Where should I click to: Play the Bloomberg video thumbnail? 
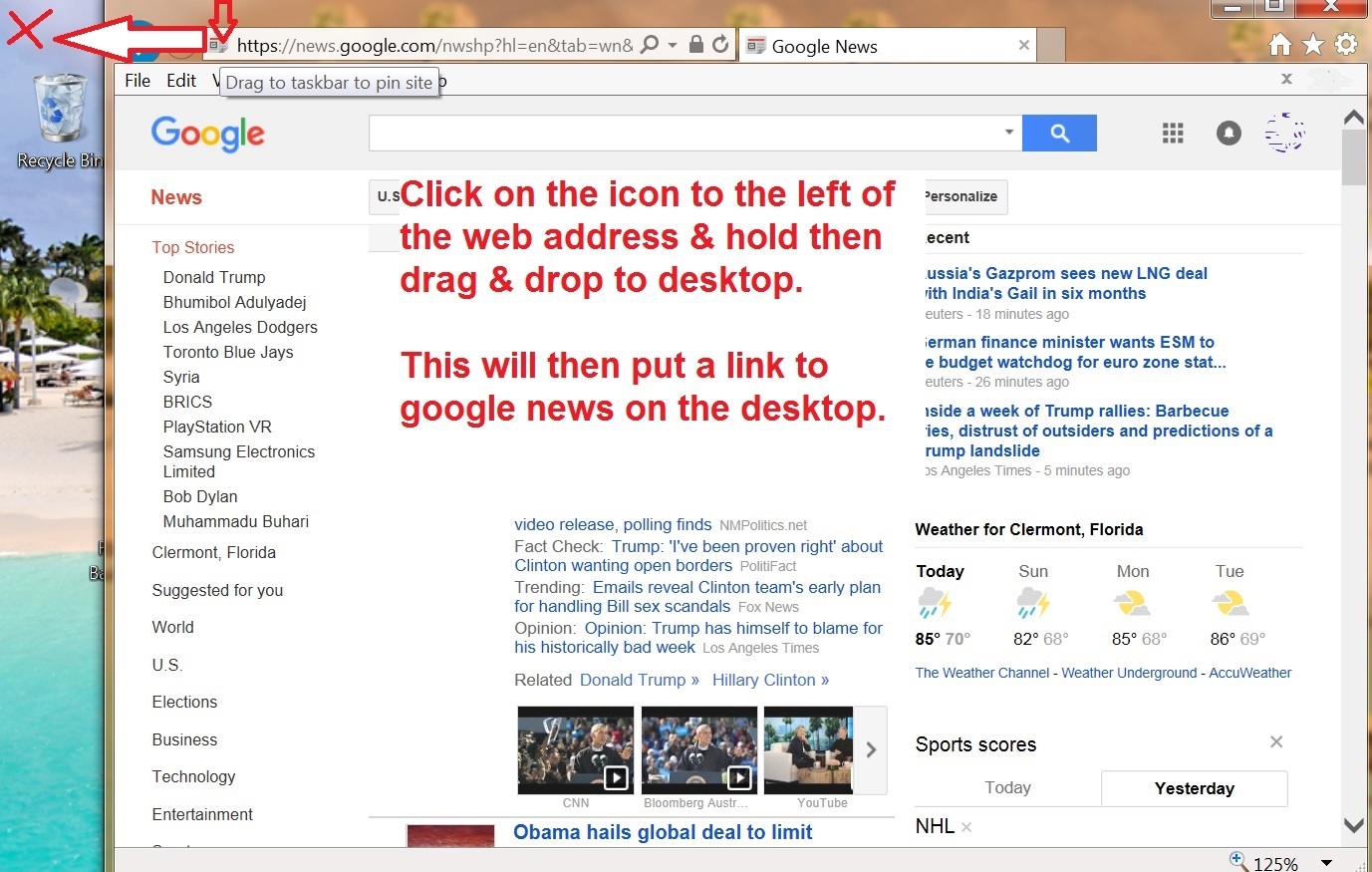point(698,749)
